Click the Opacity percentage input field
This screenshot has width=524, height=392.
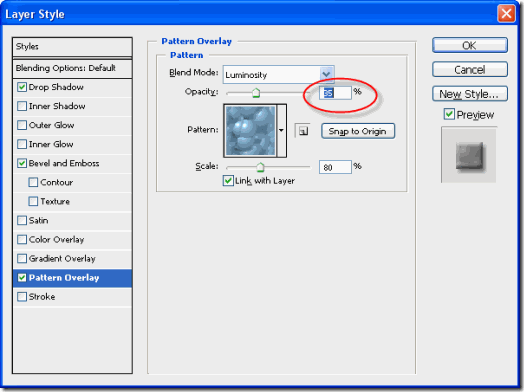pyautogui.click(x=335, y=93)
